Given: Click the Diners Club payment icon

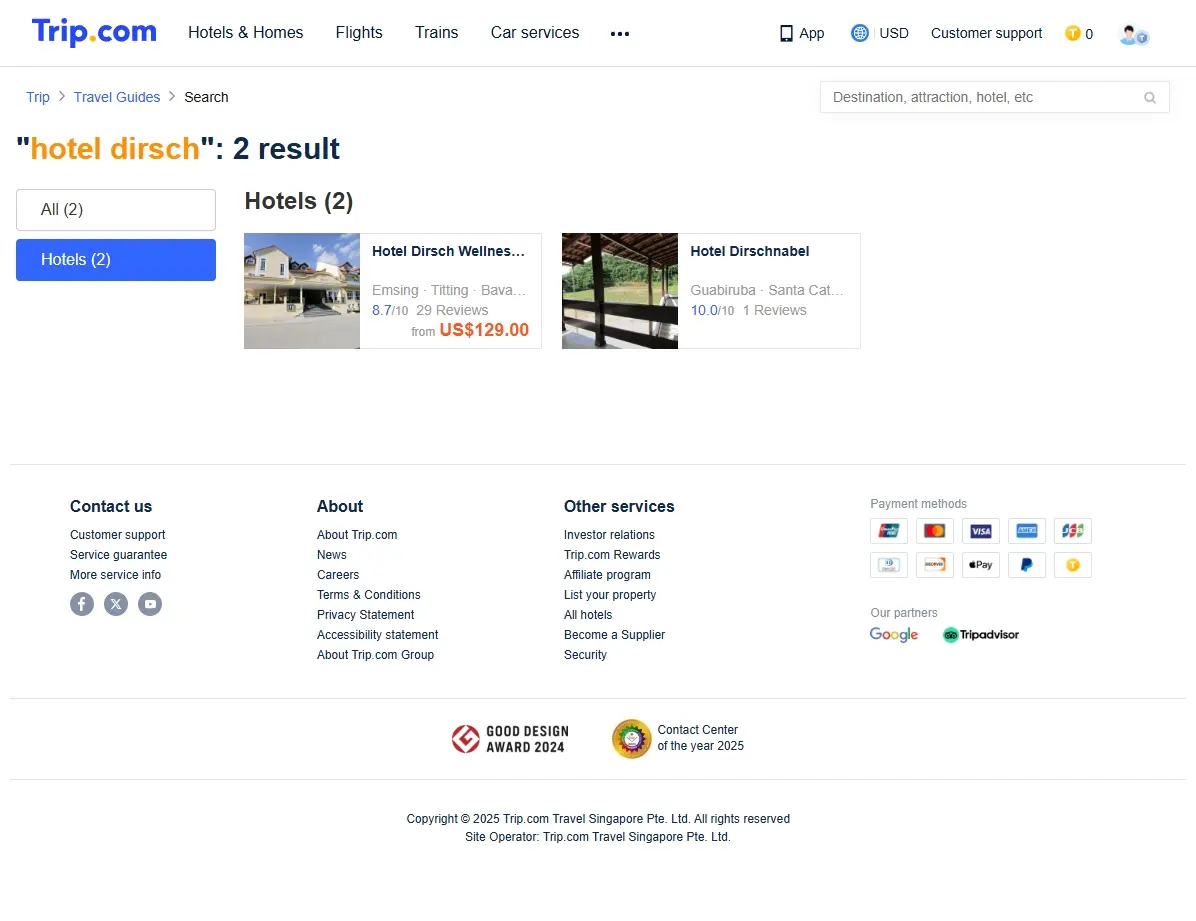Looking at the screenshot, I should click(889, 565).
